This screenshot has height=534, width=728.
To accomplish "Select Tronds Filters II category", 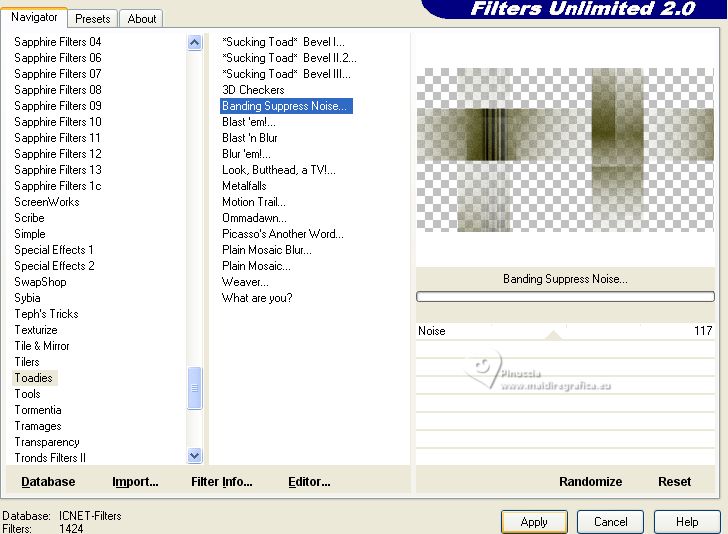I will [50, 458].
